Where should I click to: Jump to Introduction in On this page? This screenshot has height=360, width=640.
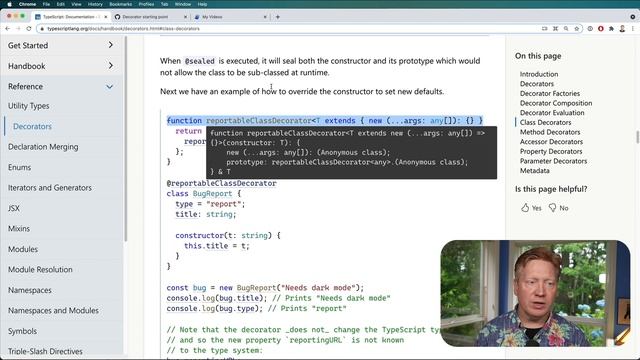point(539,74)
